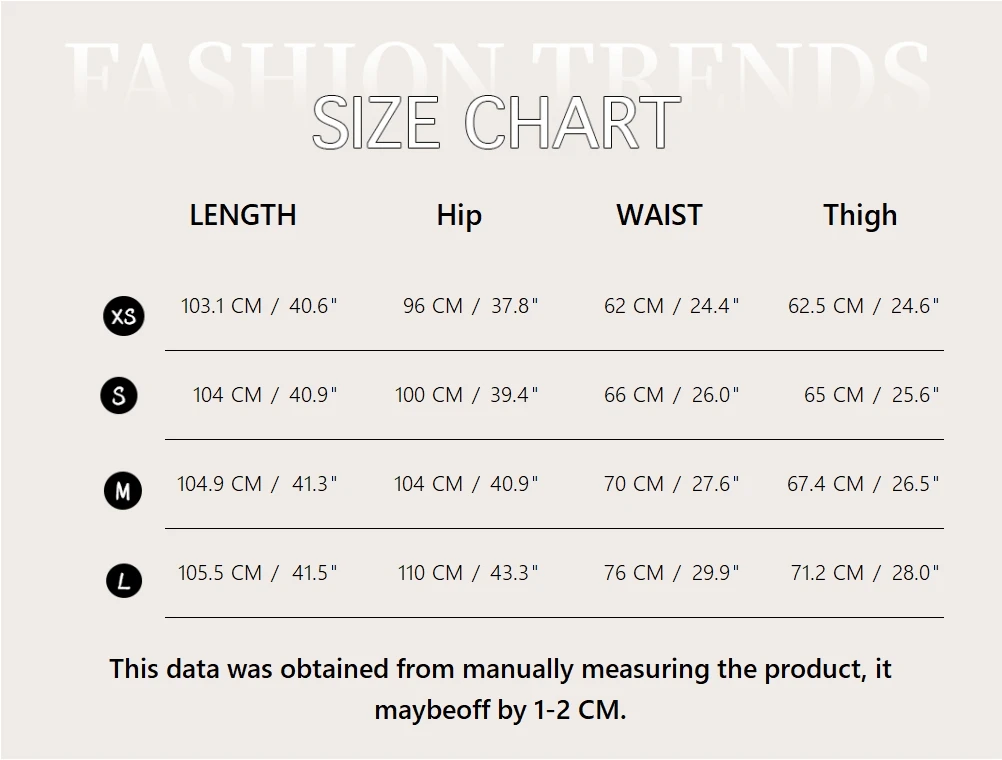Click S hip 100 CM / 39.4" cell
This screenshot has width=1002, height=760.
(x=466, y=394)
